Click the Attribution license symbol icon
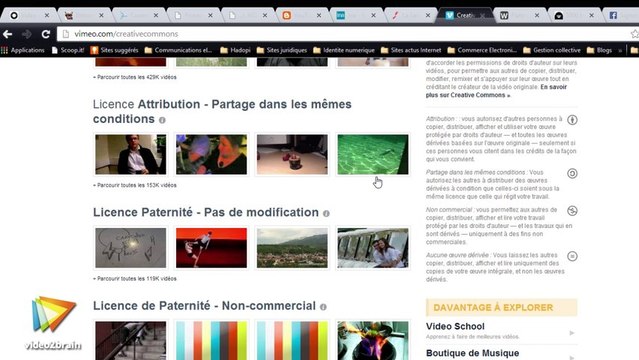Viewport: 639px width, 360px height. [x=572, y=120]
